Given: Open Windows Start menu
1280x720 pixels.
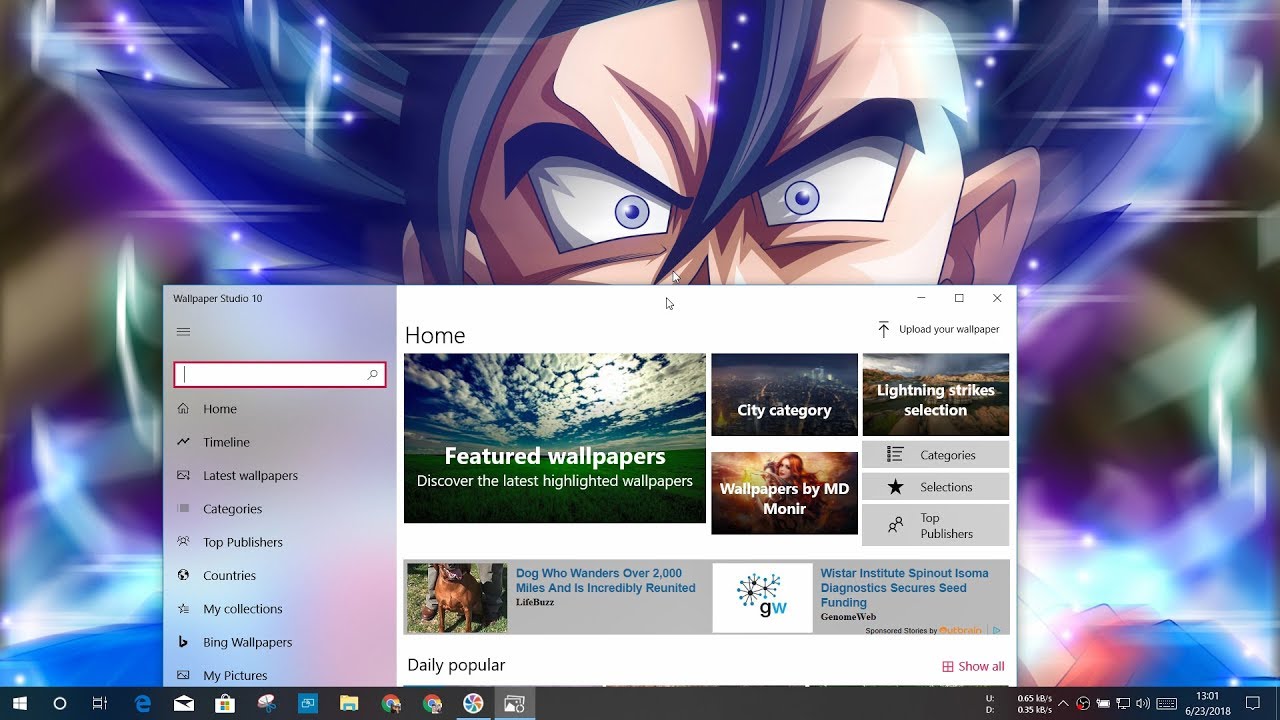Looking at the screenshot, I should (20, 703).
